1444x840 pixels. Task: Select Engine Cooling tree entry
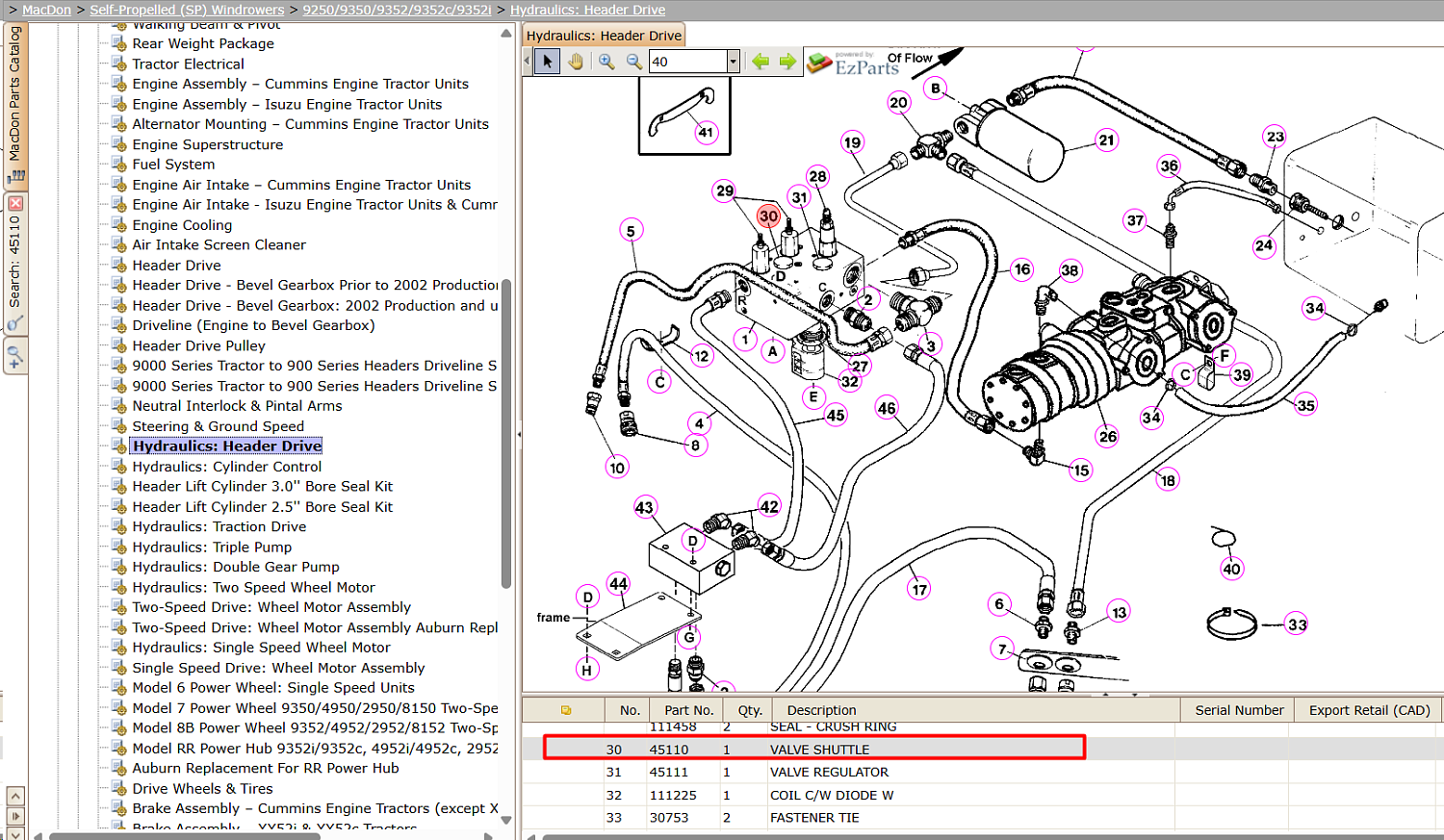tap(182, 225)
